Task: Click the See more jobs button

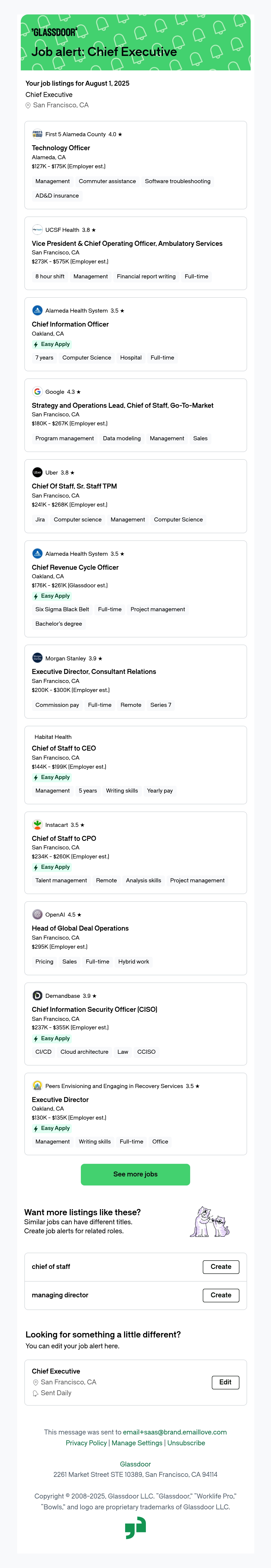Action: pos(135,1174)
